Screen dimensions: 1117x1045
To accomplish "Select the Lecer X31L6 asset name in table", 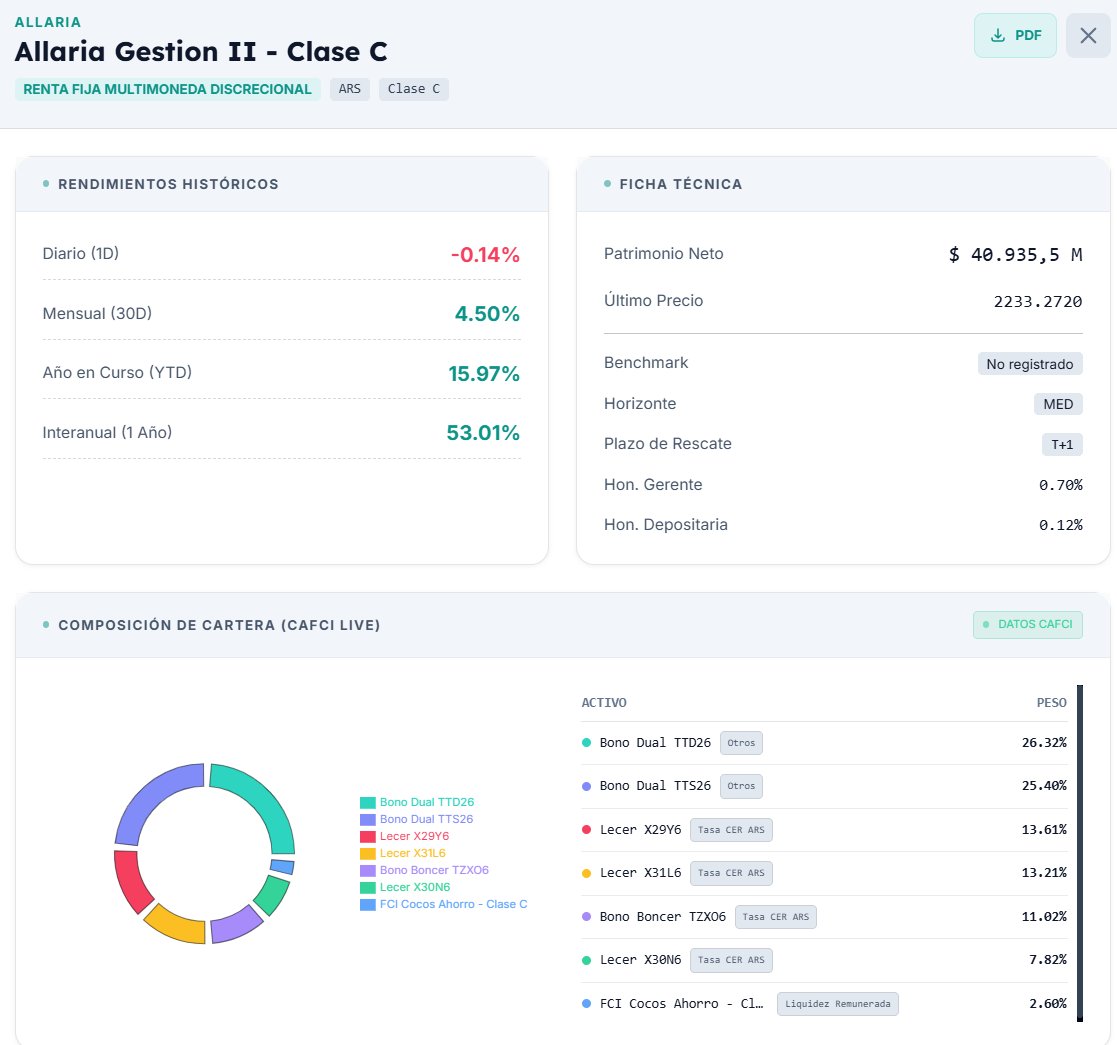I will (x=640, y=873).
